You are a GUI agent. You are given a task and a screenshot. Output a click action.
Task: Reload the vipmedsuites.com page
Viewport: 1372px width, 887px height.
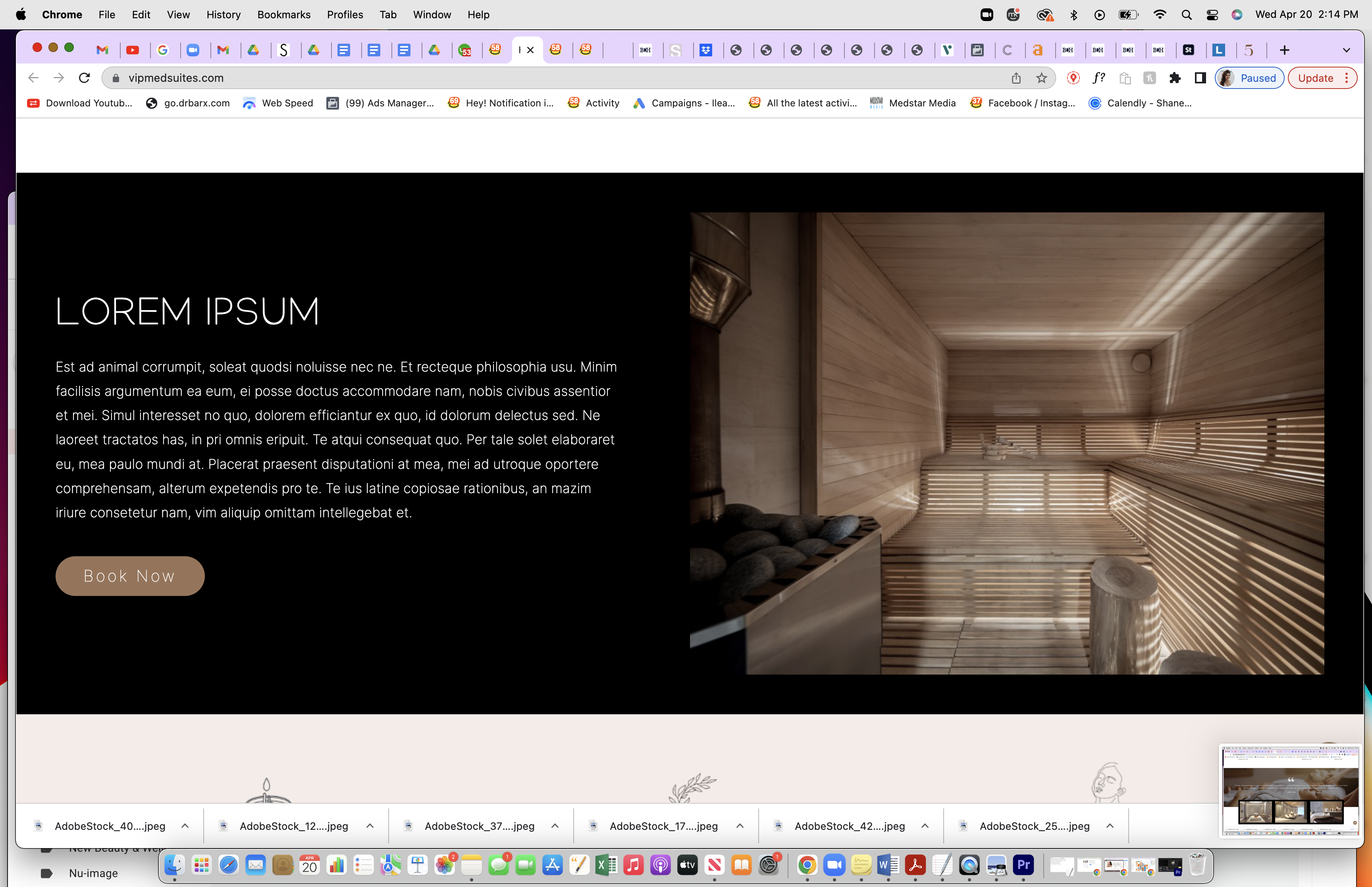pos(84,78)
